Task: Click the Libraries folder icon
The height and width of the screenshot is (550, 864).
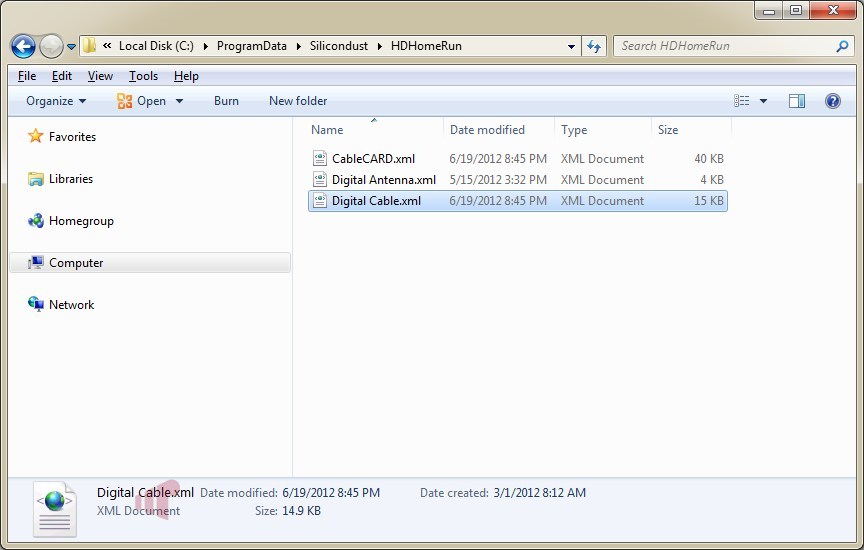Action: pyautogui.click(x=36, y=179)
